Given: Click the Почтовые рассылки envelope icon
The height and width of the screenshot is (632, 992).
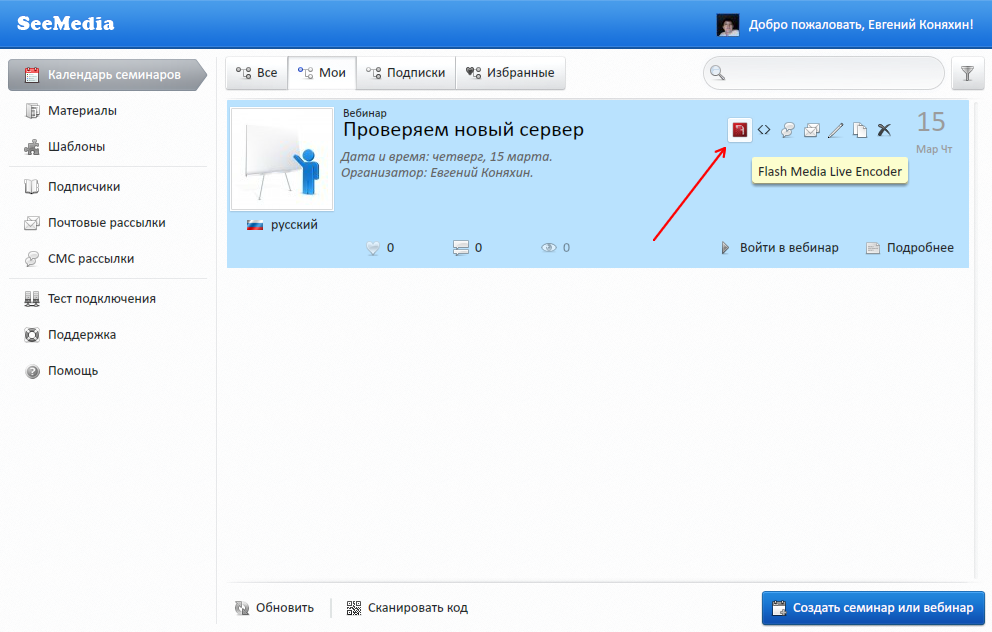Looking at the screenshot, I should 32,223.
